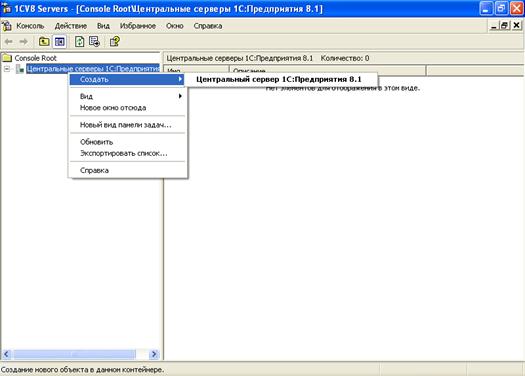Minimize the inner MDI console window

pos(493,26)
